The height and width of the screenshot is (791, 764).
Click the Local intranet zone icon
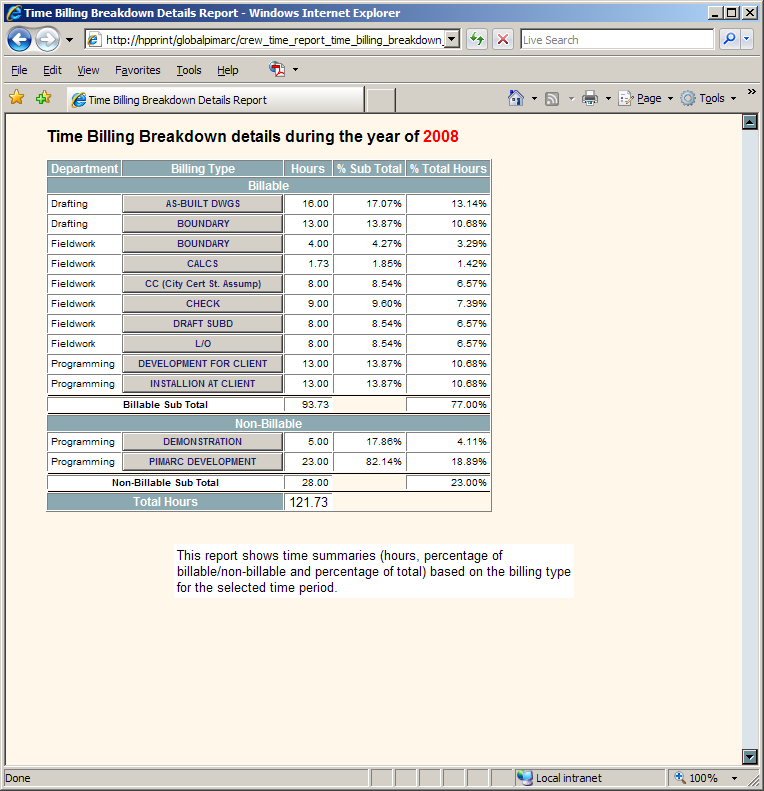525,778
